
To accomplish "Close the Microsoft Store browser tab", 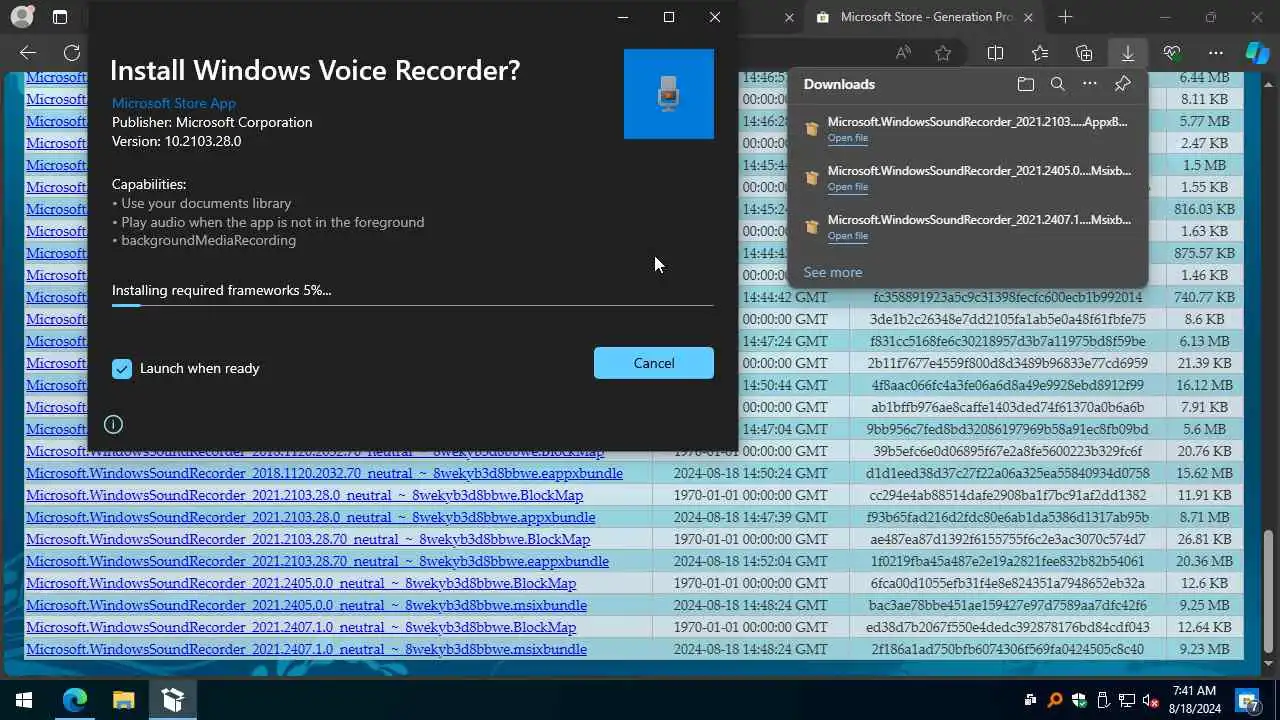I will click(x=1028, y=17).
